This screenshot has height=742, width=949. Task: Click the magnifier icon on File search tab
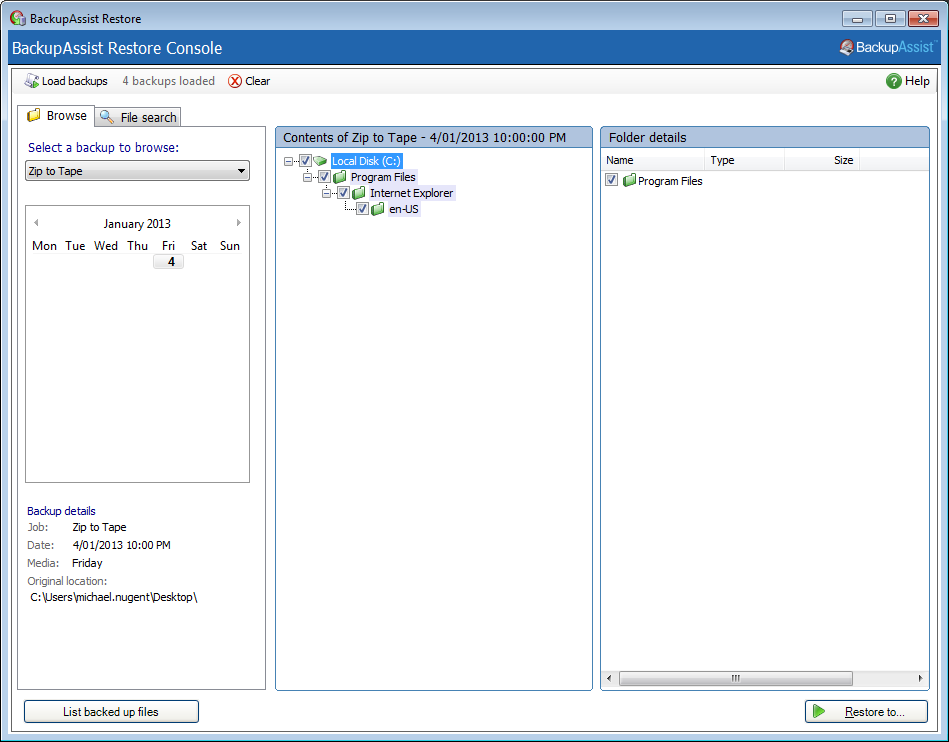click(x=107, y=117)
